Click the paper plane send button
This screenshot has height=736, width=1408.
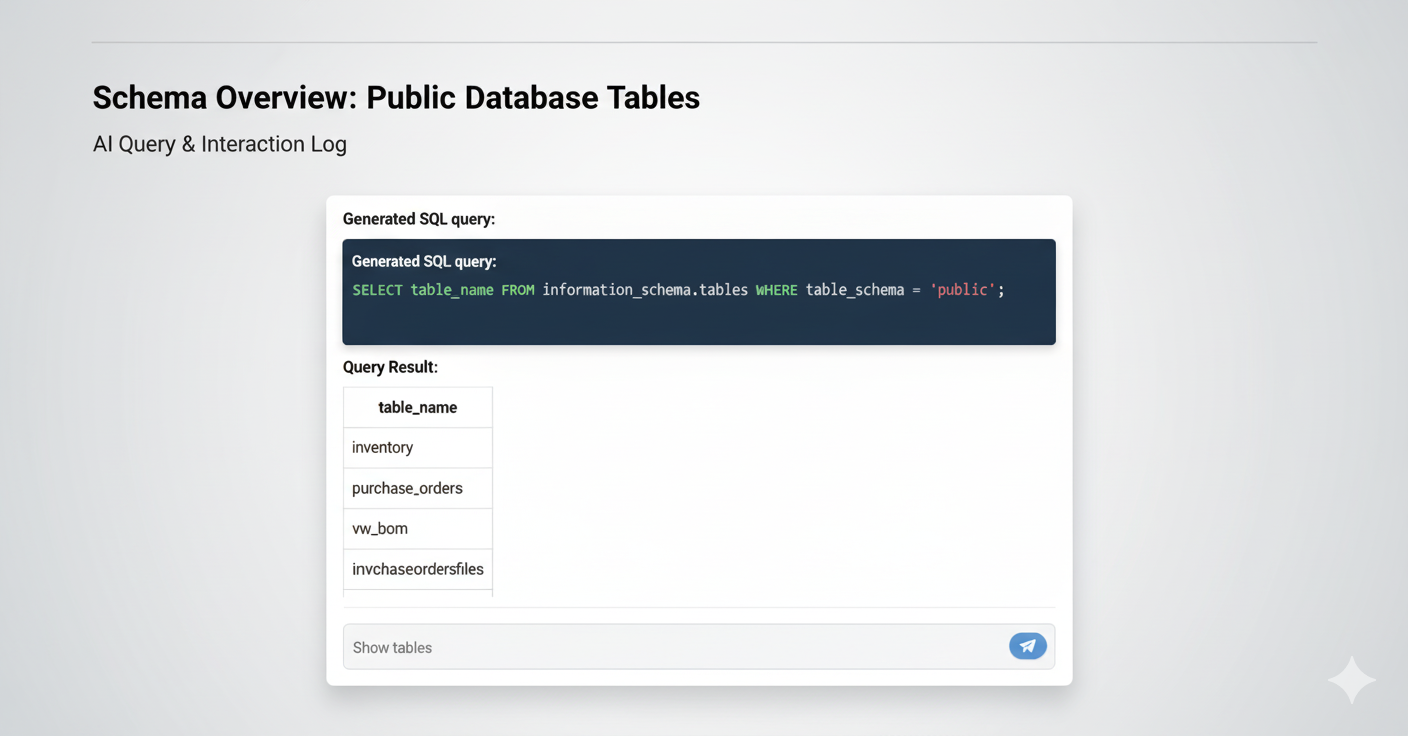pyautogui.click(x=1027, y=646)
